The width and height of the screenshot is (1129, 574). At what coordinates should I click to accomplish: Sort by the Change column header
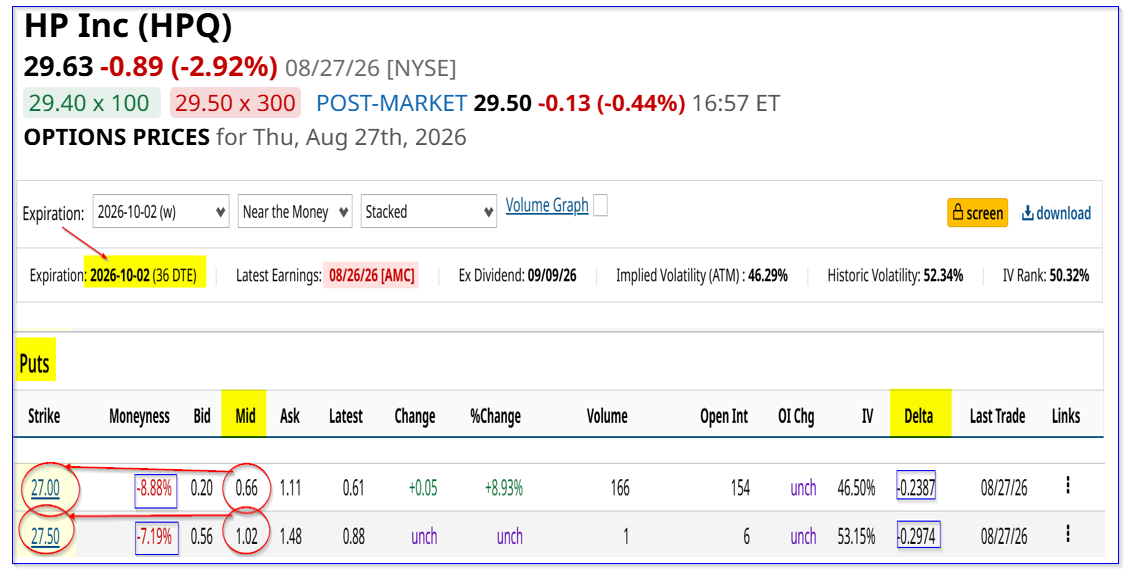tap(415, 416)
